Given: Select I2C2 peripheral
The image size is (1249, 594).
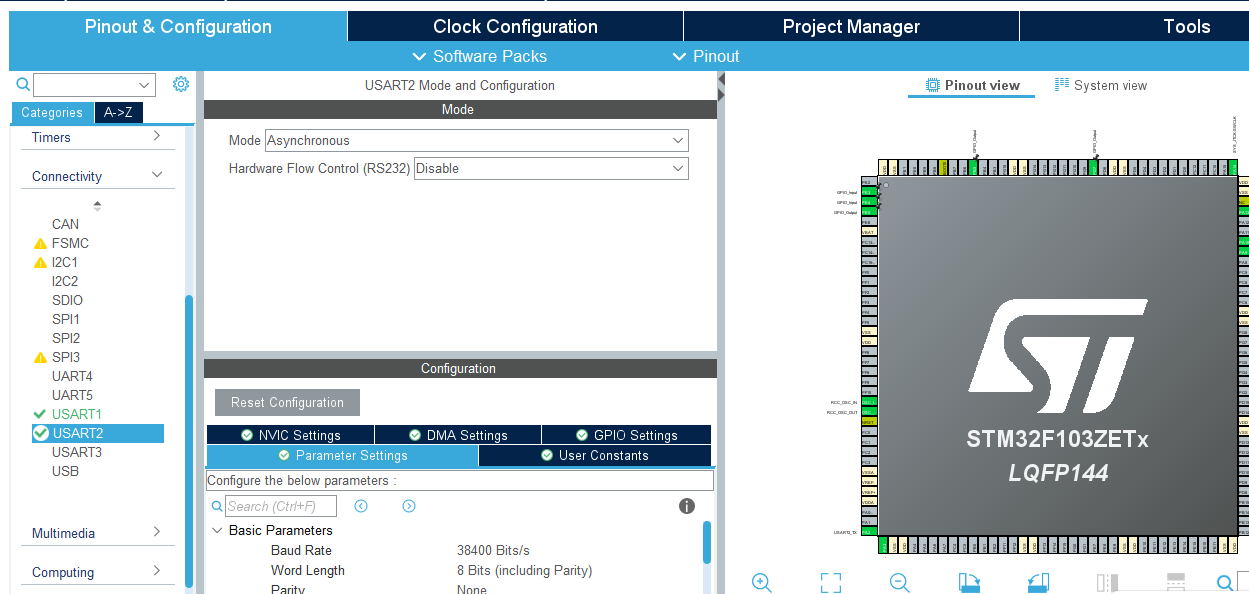Looking at the screenshot, I should [x=65, y=281].
